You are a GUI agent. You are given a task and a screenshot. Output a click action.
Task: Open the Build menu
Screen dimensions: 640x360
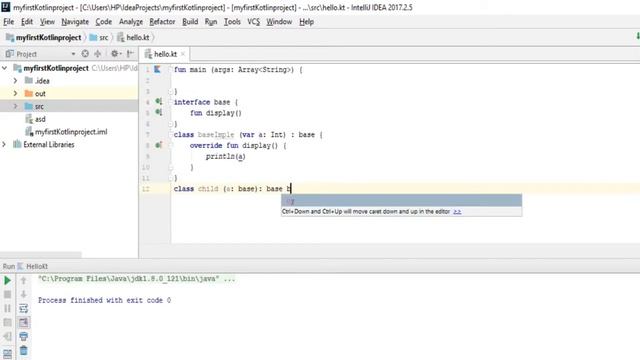point(190,22)
